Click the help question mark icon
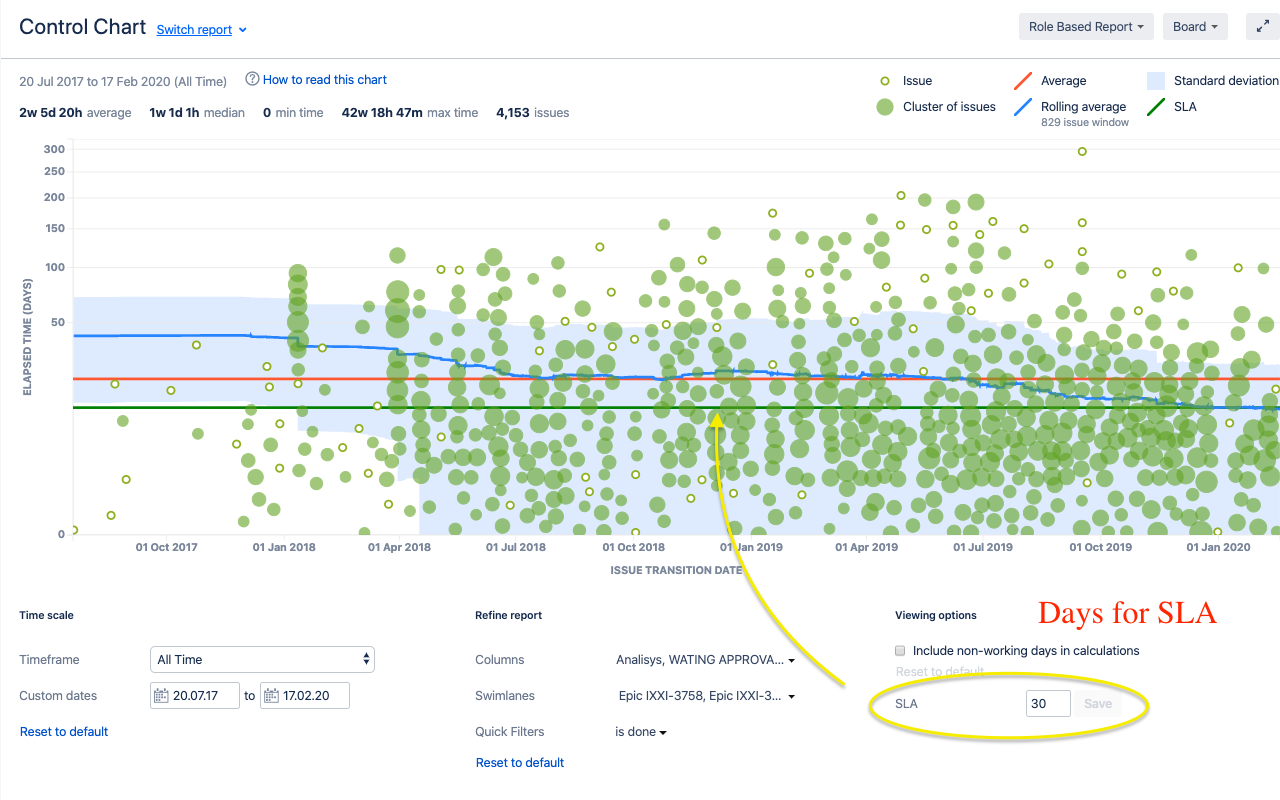The width and height of the screenshot is (1280, 800). (x=252, y=79)
